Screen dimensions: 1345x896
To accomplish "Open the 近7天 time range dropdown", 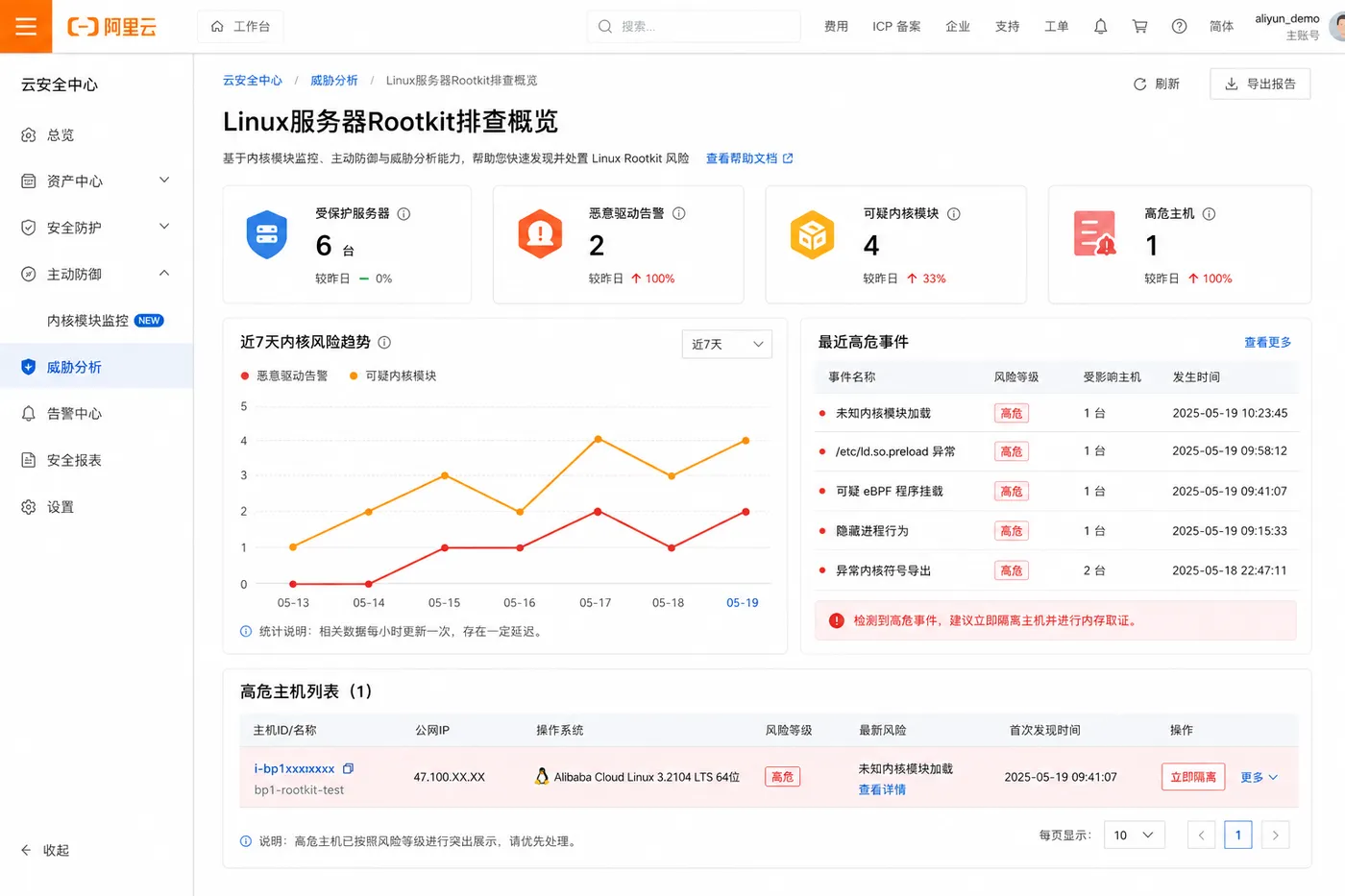I will 726,344.
